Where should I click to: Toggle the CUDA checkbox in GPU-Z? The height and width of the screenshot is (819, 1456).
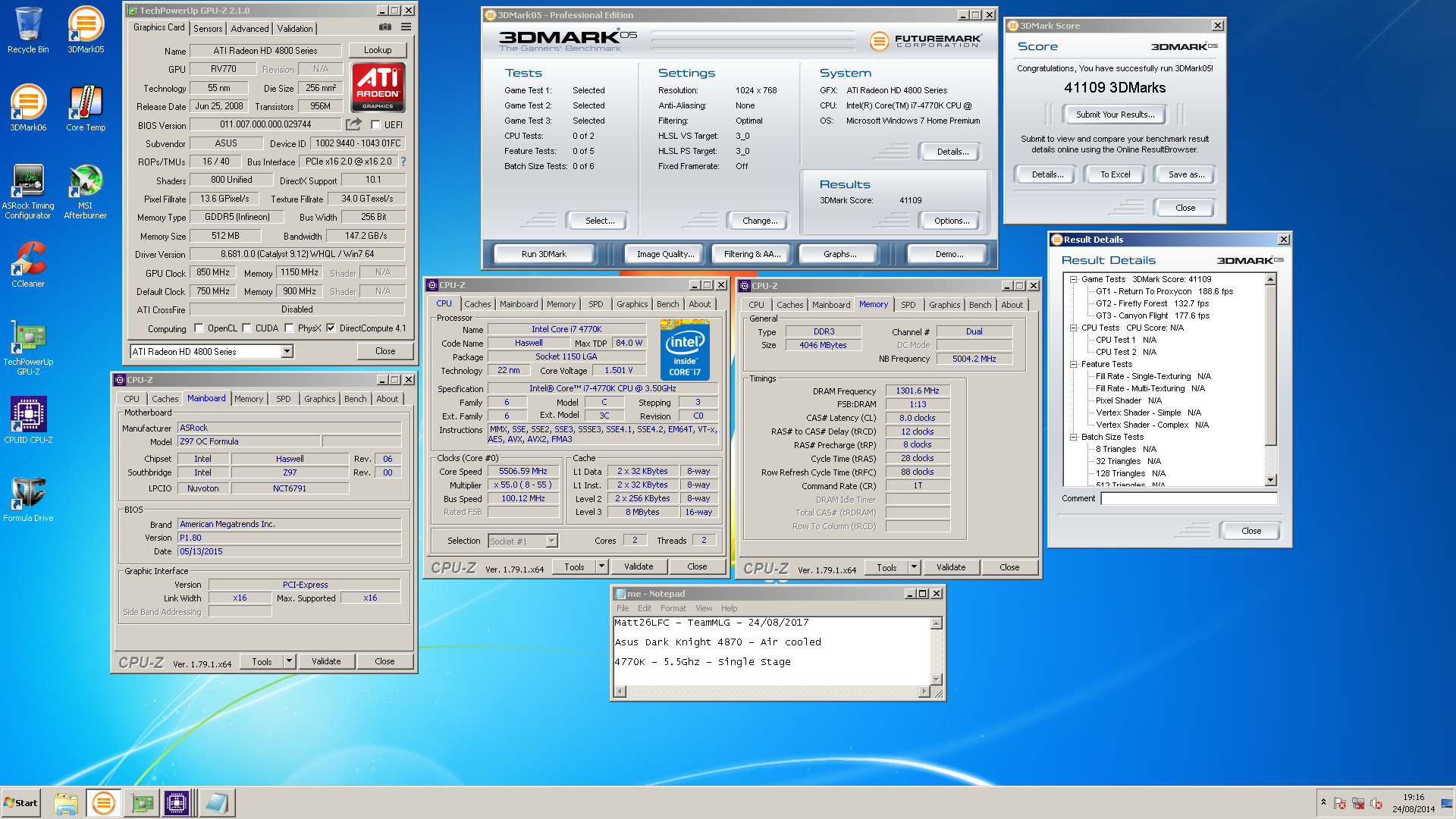pos(246,328)
